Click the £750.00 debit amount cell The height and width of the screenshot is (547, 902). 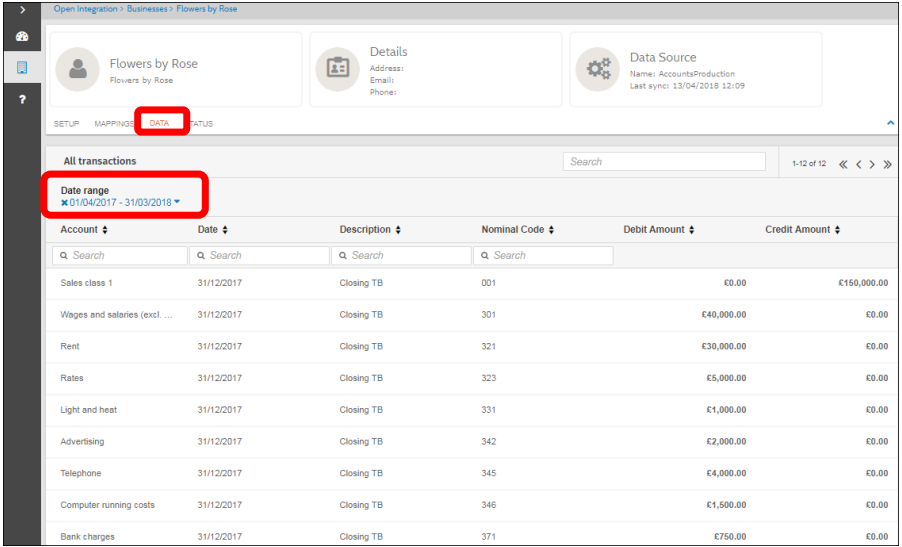coord(730,537)
